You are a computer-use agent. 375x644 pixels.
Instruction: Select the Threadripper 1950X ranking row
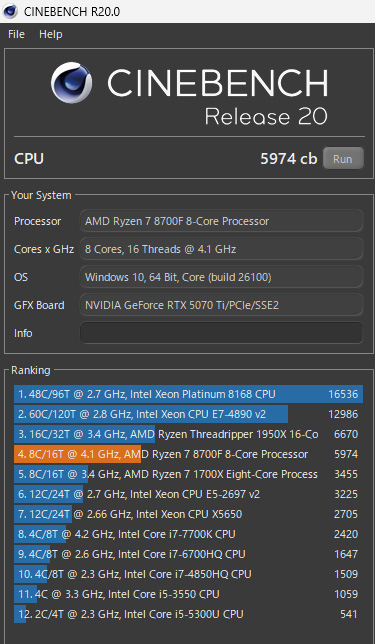click(x=189, y=434)
